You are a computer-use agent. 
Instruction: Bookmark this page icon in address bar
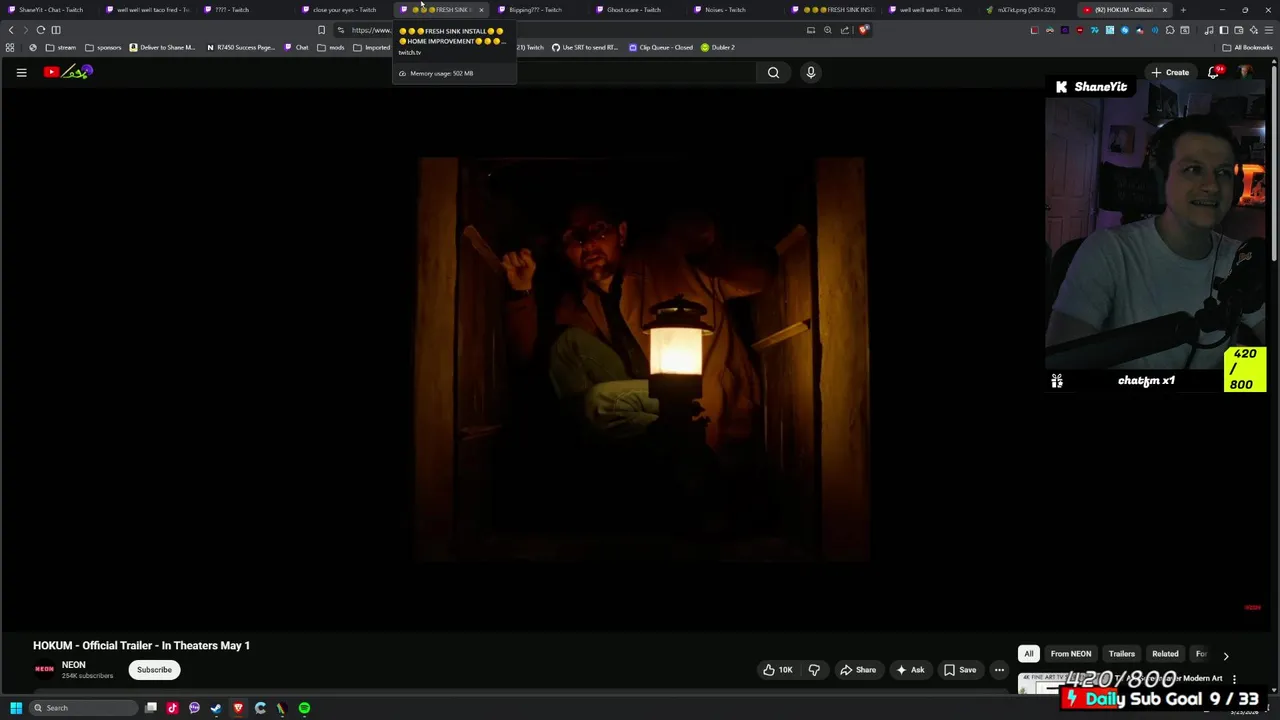[x=321, y=30]
